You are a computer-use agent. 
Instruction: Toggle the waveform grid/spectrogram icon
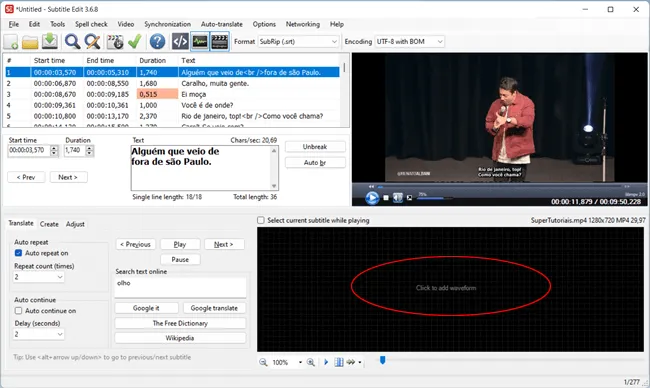339,362
